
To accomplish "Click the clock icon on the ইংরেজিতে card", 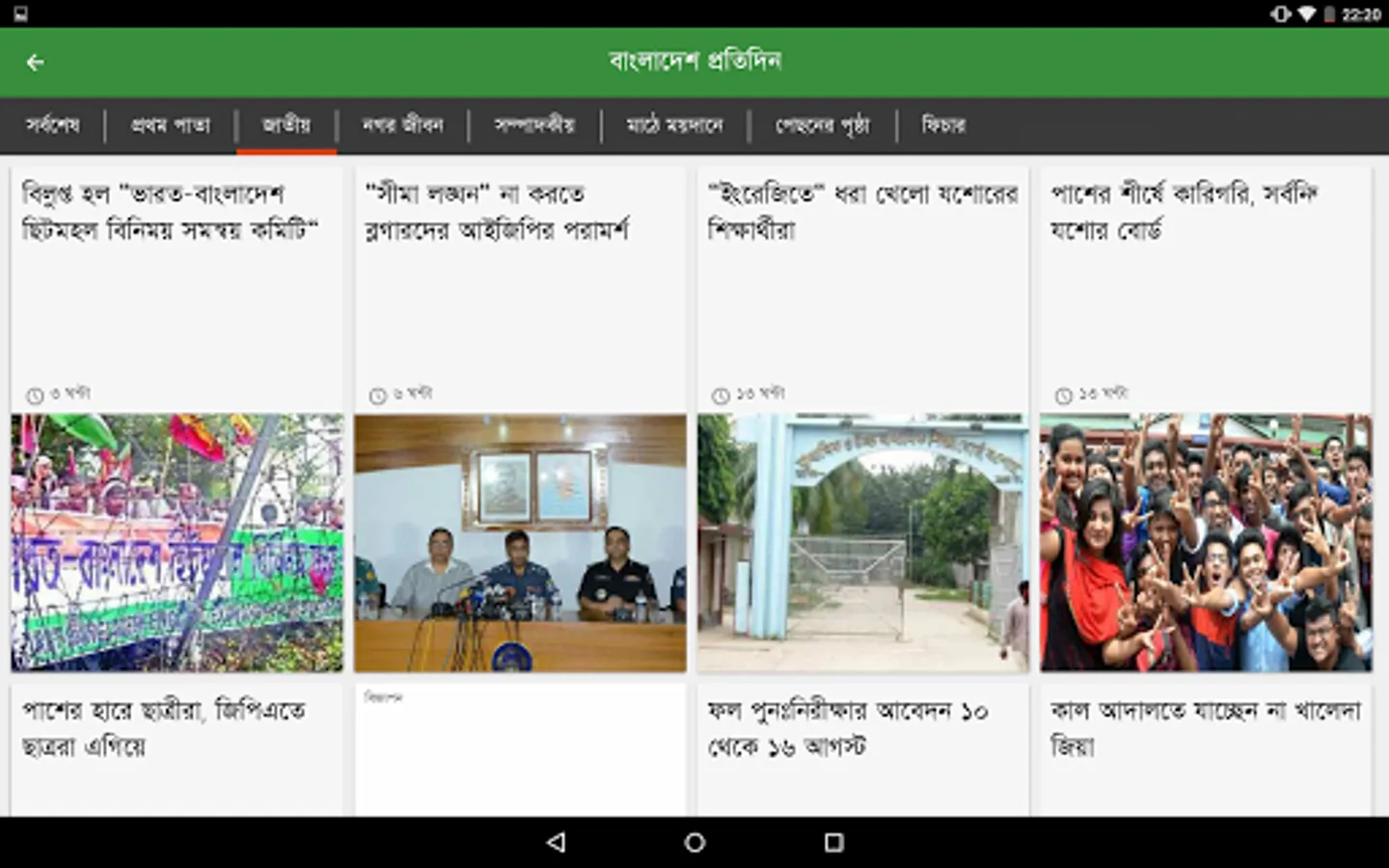I will tap(721, 395).
